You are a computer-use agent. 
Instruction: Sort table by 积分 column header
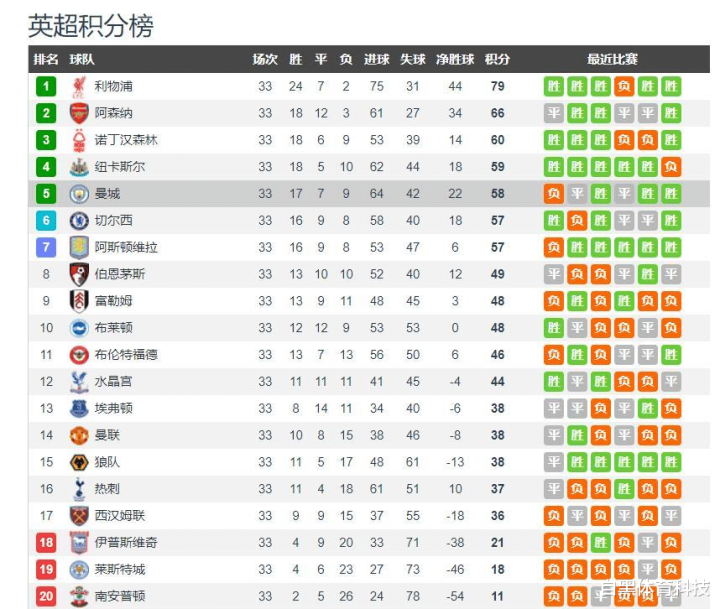tap(497, 59)
